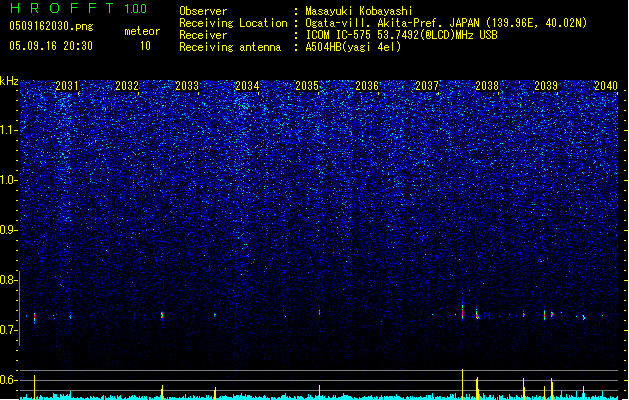Click the Receiving antenna label
The height and width of the screenshot is (400, 629).
click(x=230, y=47)
